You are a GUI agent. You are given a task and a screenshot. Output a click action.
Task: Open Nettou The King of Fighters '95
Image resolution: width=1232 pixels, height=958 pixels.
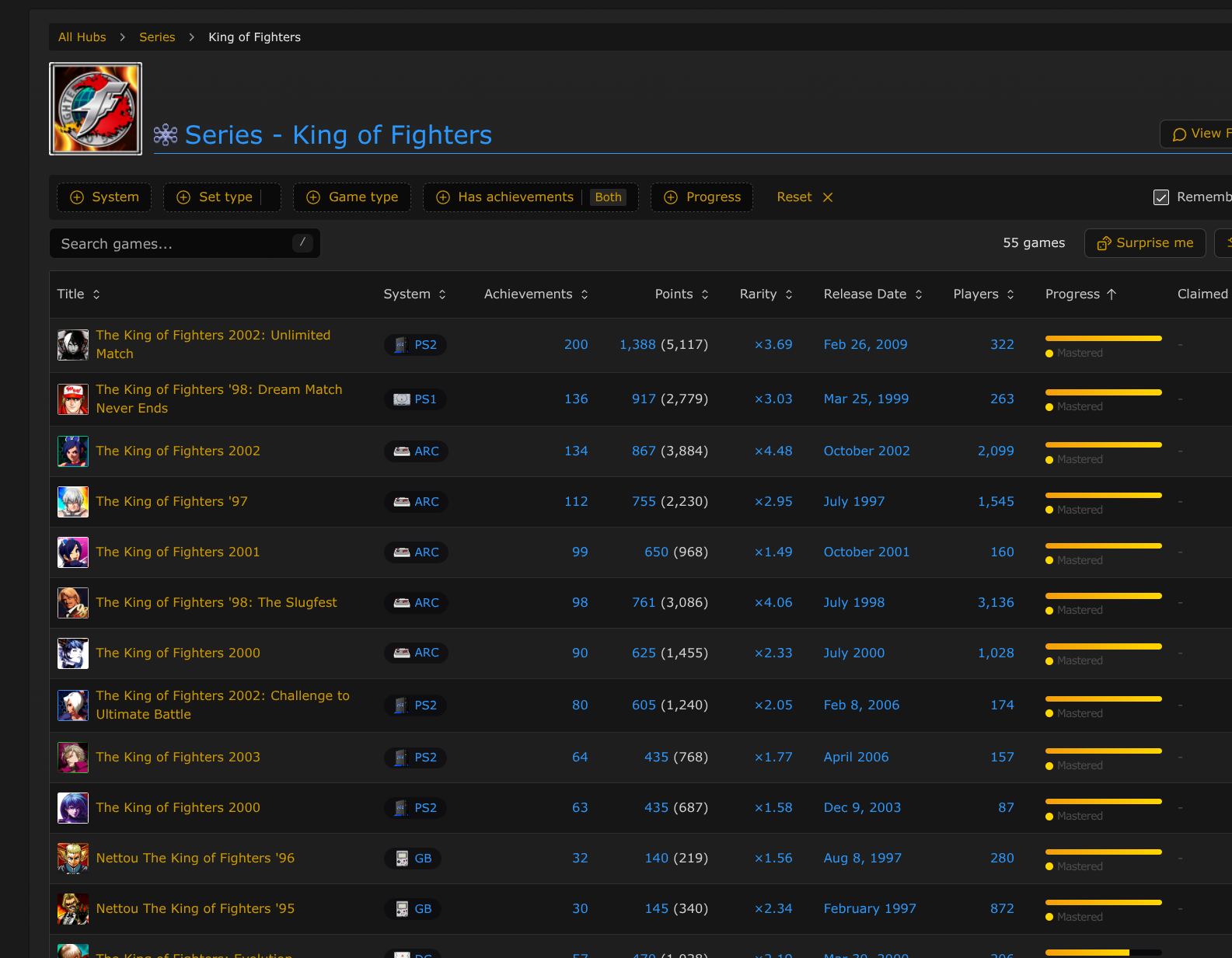(x=195, y=909)
